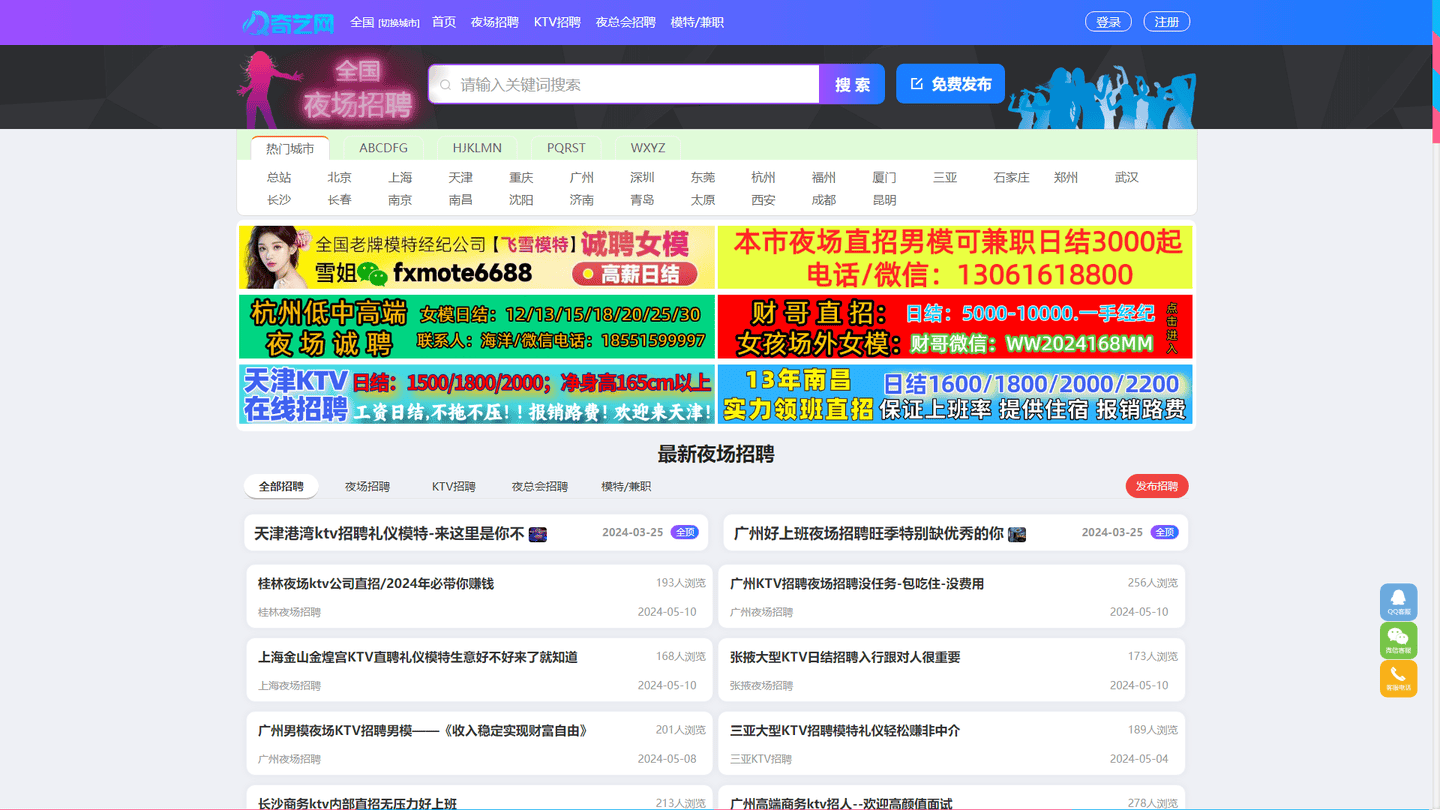This screenshot has height=810, width=1440.
Task: Open the 飞雪模特 诚聘女模 banner ad
Action: point(477,257)
